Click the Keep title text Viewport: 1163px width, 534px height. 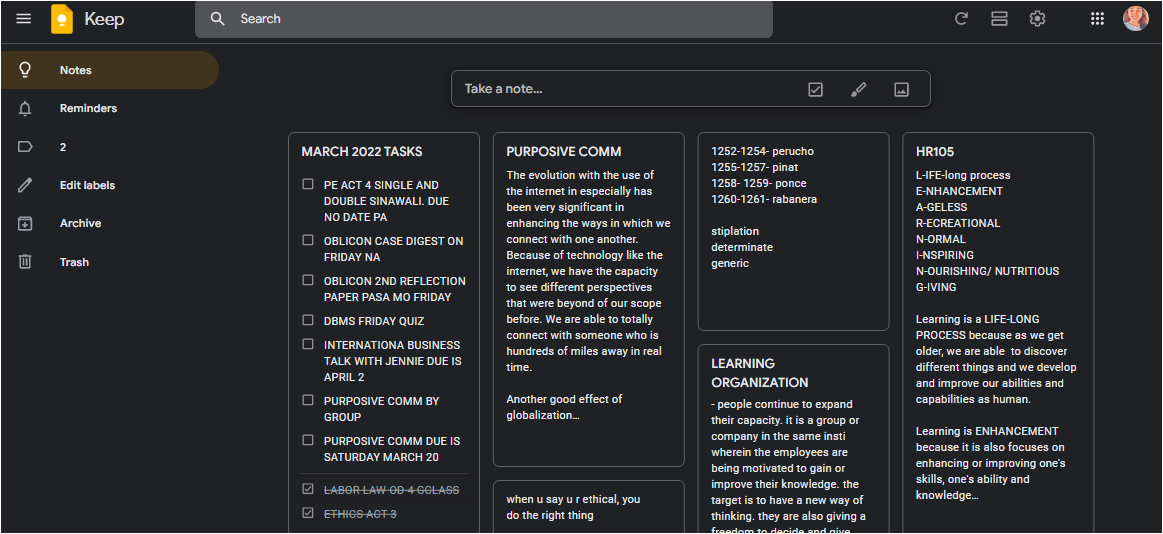pyautogui.click(x=104, y=19)
